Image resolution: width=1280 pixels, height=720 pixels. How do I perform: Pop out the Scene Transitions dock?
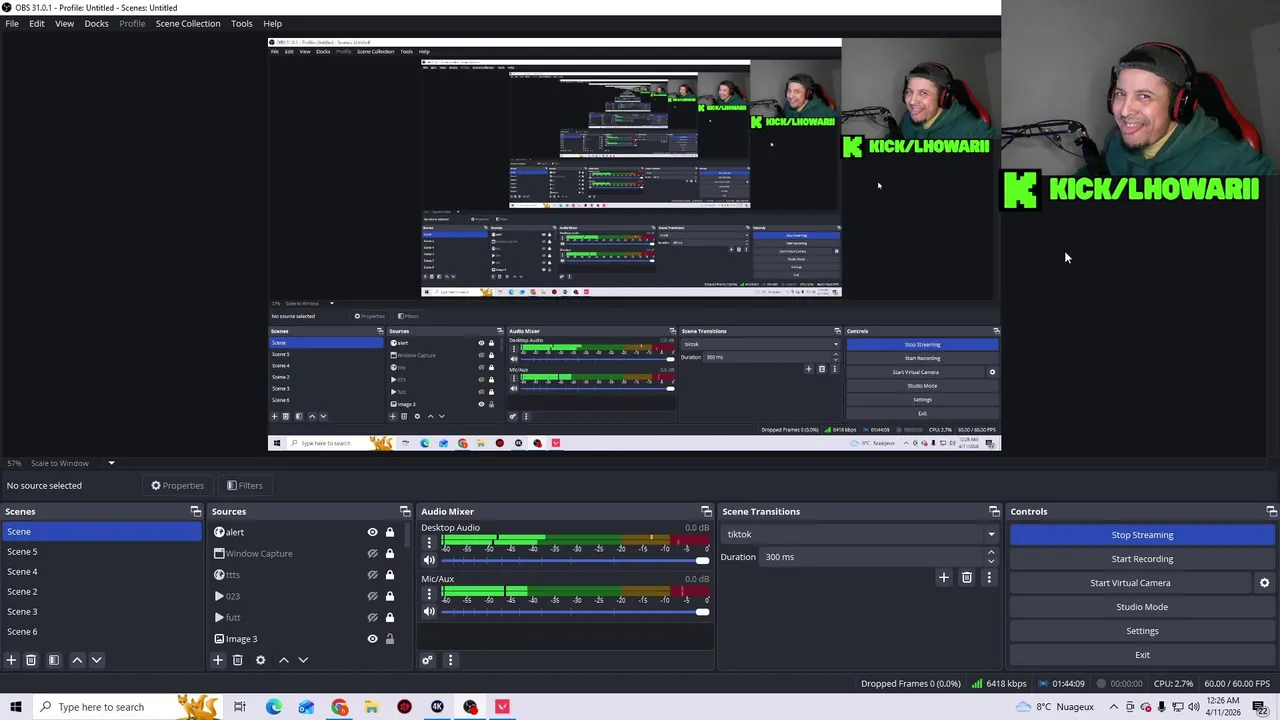pos(994,512)
